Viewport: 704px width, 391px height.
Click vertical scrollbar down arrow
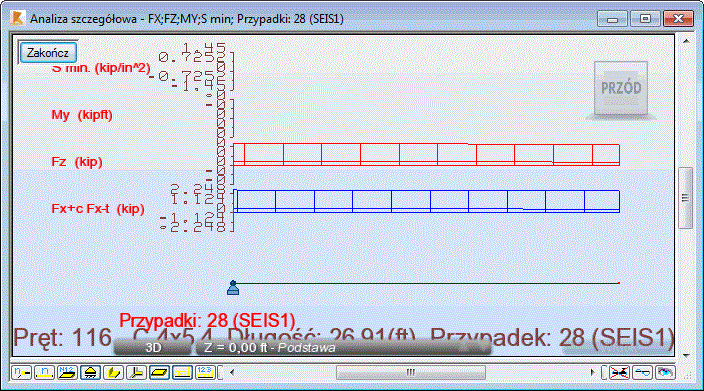coord(686,356)
